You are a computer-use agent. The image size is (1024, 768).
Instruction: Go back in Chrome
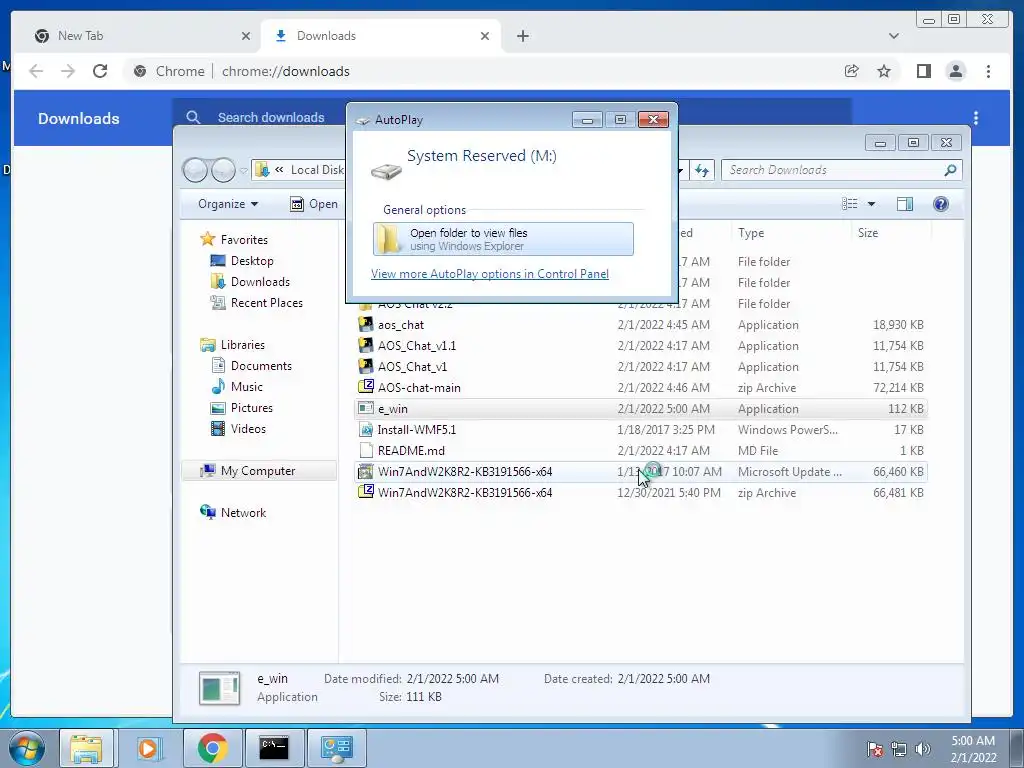coord(36,71)
